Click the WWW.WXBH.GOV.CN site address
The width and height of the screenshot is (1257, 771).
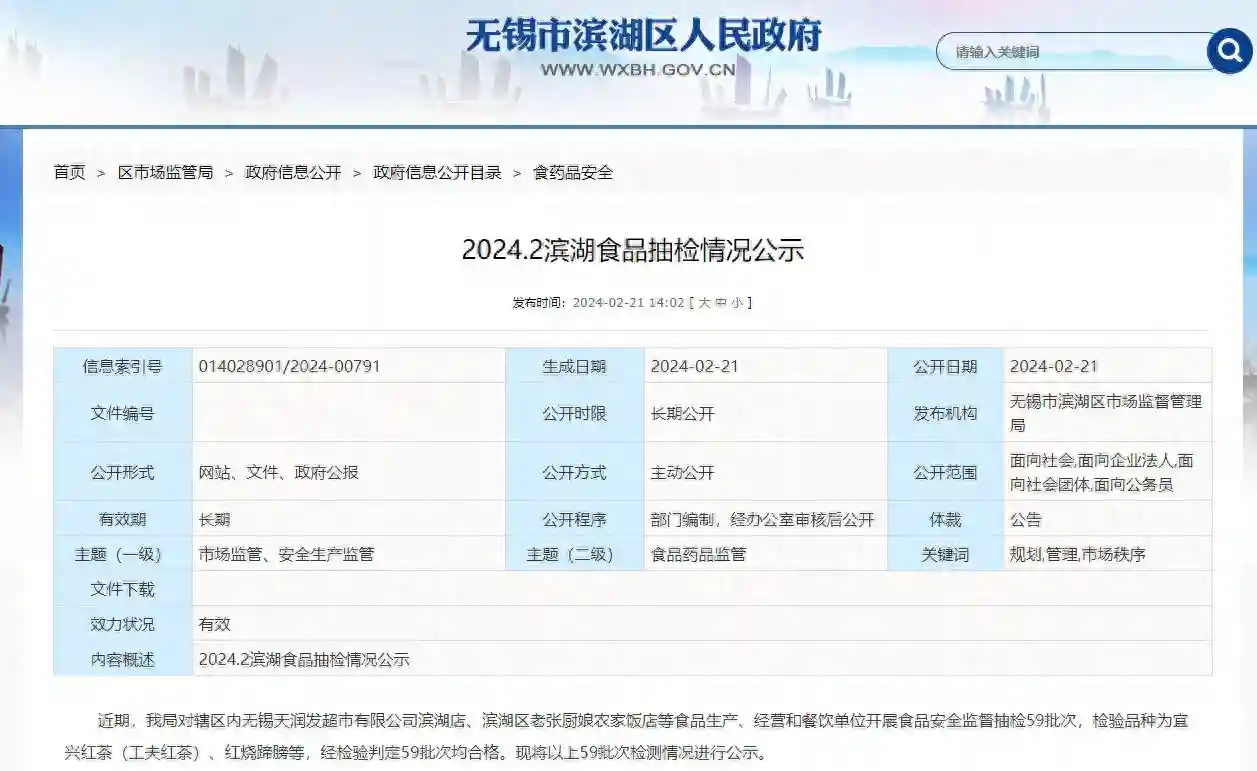(638, 70)
